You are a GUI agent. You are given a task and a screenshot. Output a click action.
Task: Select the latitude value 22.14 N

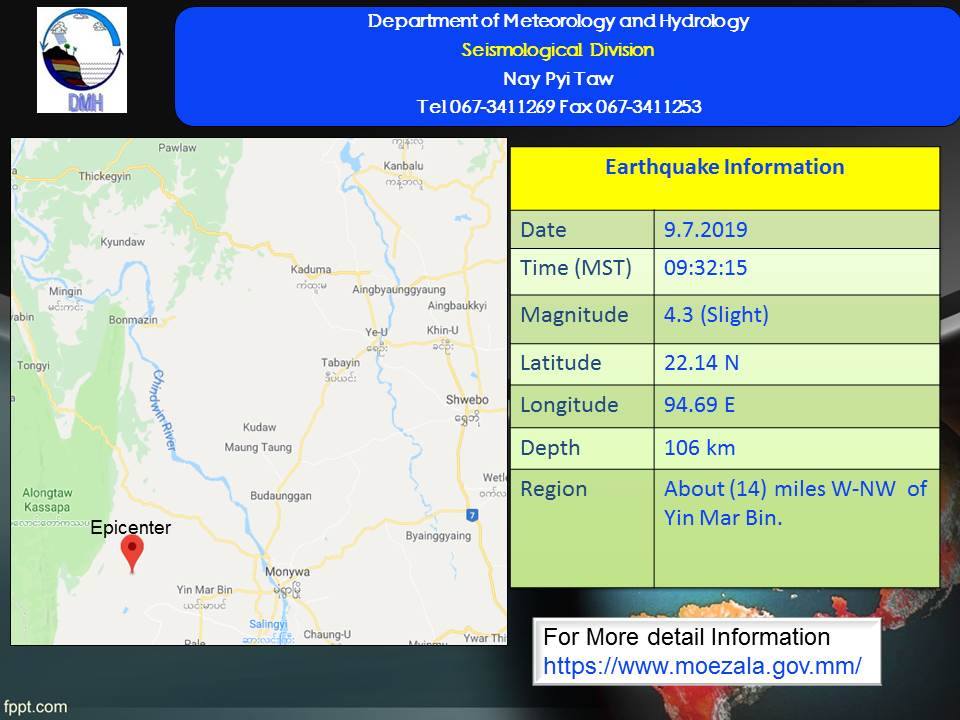tap(701, 362)
